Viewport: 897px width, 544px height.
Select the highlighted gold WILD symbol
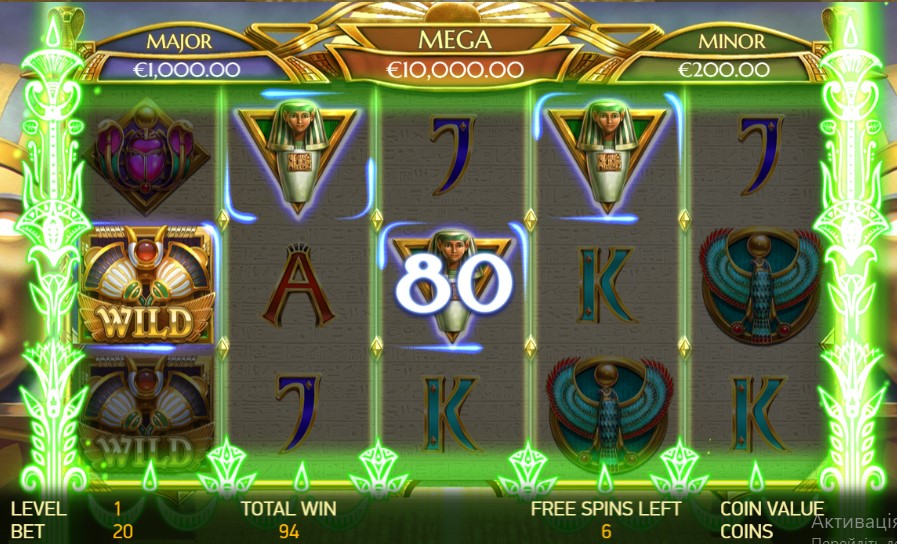(x=146, y=285)
